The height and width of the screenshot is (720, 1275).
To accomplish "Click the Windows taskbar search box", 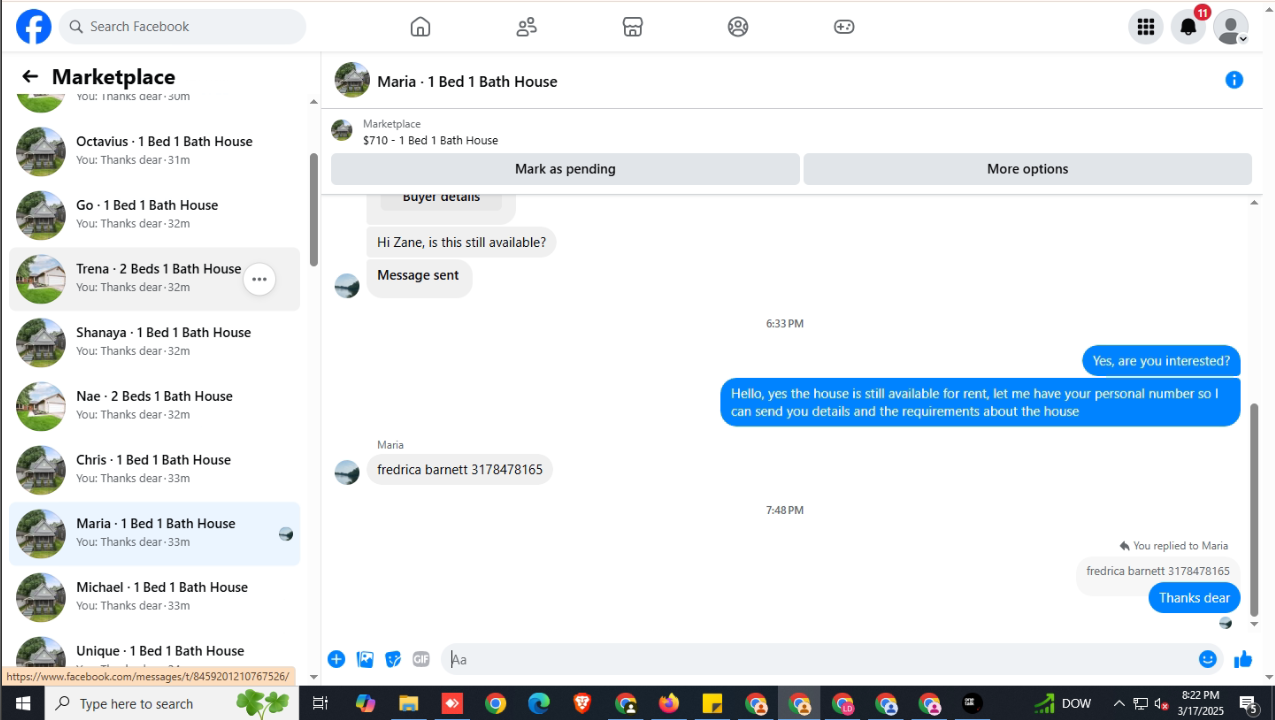I will 172,704.
